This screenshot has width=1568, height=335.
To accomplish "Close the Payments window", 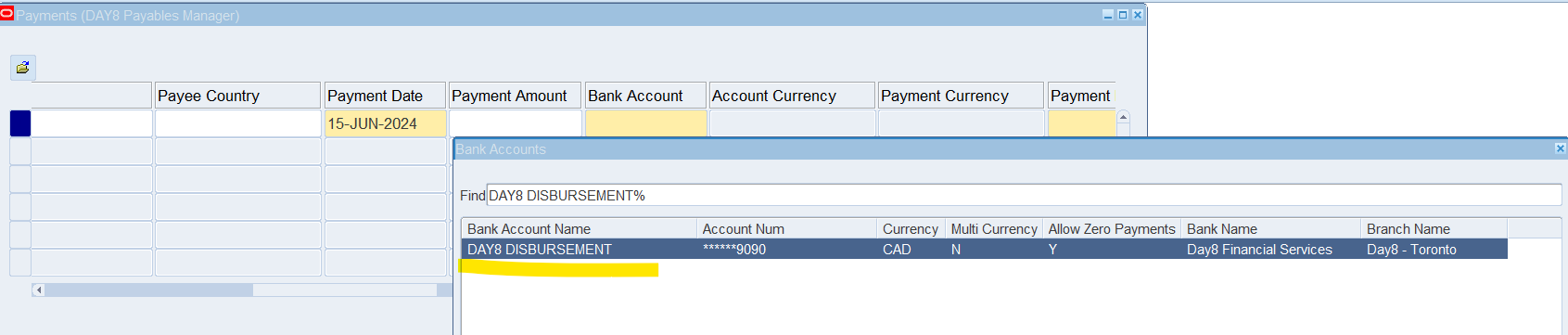I will tap(1137, 15).
